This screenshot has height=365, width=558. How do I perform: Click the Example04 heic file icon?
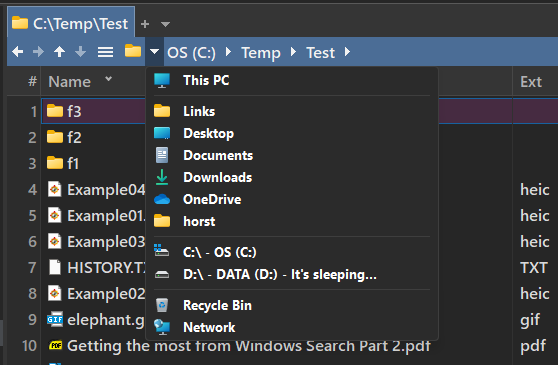(x=55, y=189)
